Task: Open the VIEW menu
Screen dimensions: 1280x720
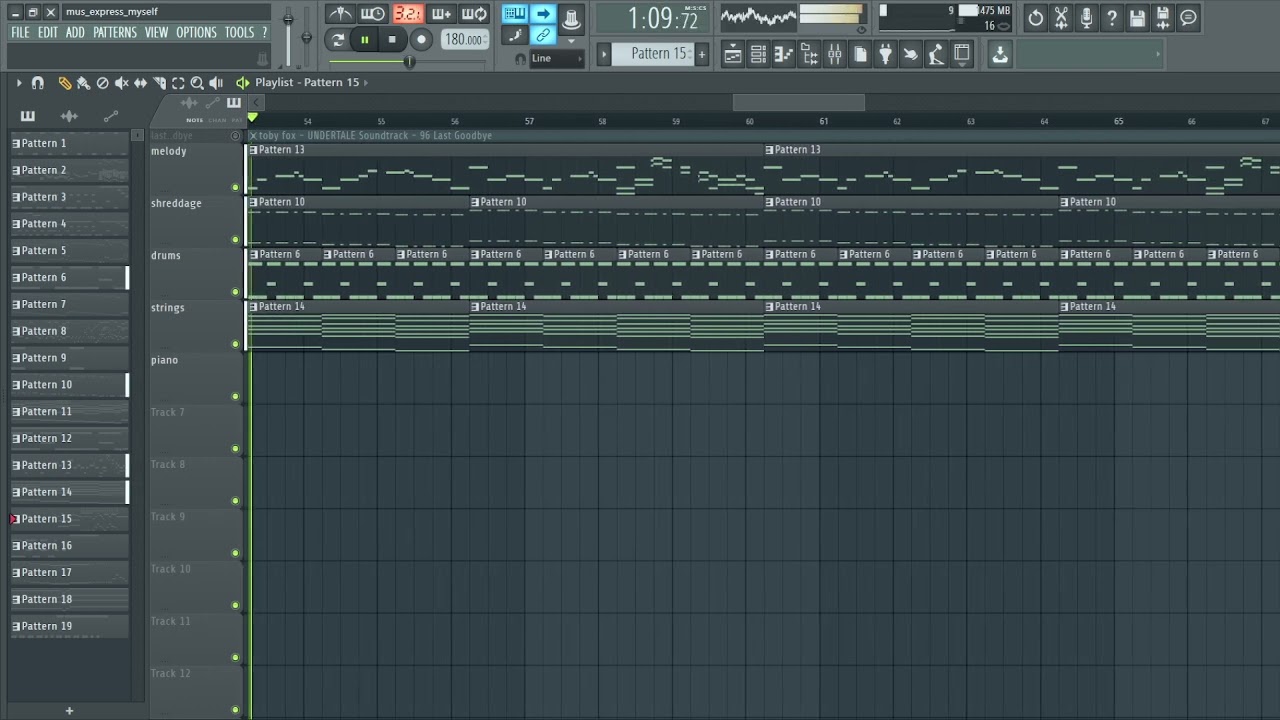Action: pos(156,32)
